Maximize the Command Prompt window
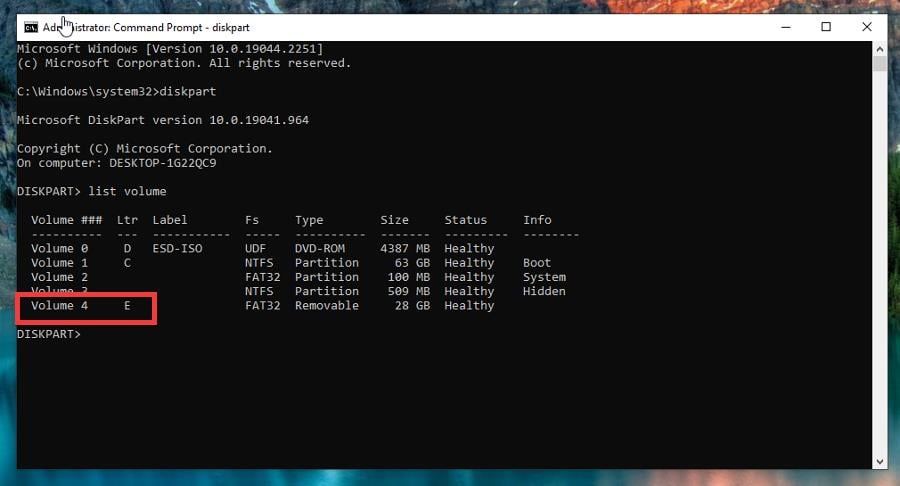 click(826, 27)
